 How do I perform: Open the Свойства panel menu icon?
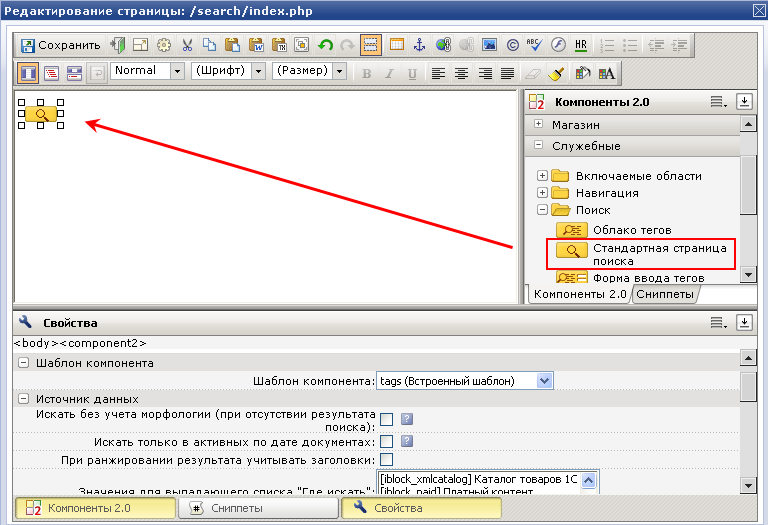pyautogui.click(x=719, y=322)
